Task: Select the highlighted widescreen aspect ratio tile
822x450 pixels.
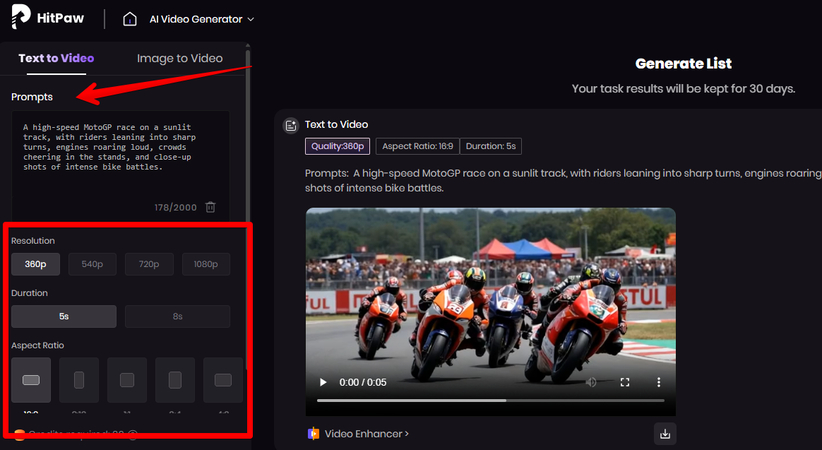Action: pos(31,380)
